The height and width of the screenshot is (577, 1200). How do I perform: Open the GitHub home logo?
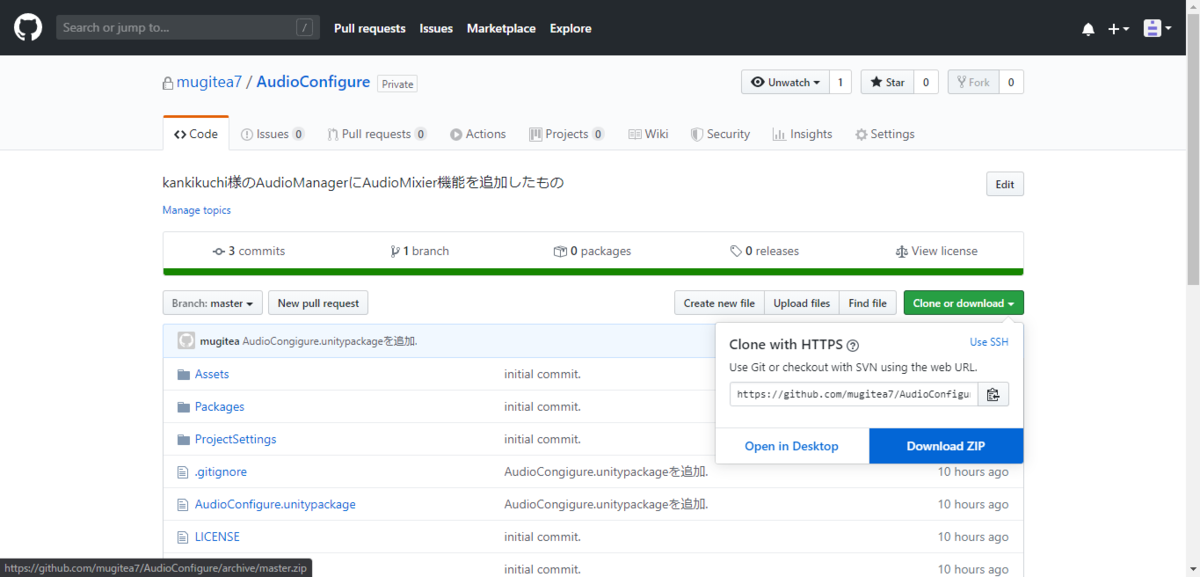pyautogui.click(x=28, y=28)
